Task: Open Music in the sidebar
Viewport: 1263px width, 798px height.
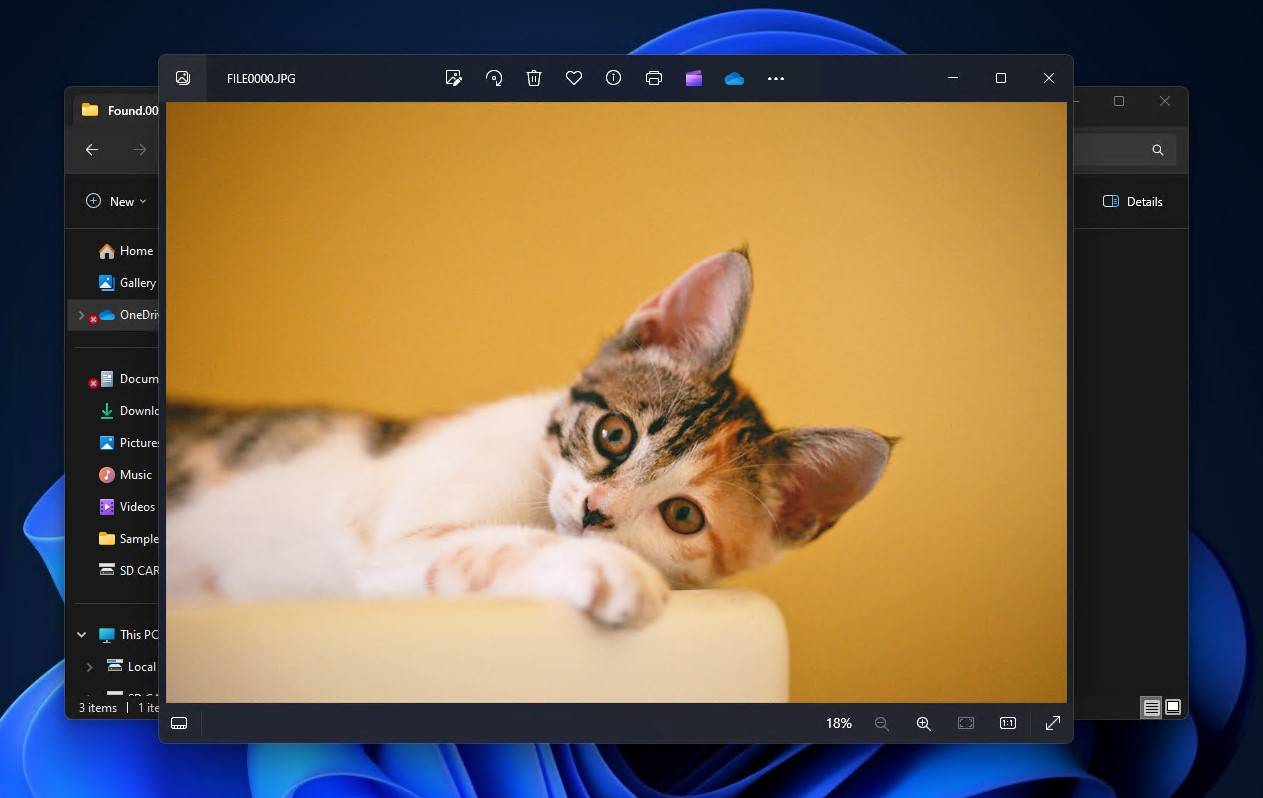Action: click(x=126, y=475)
